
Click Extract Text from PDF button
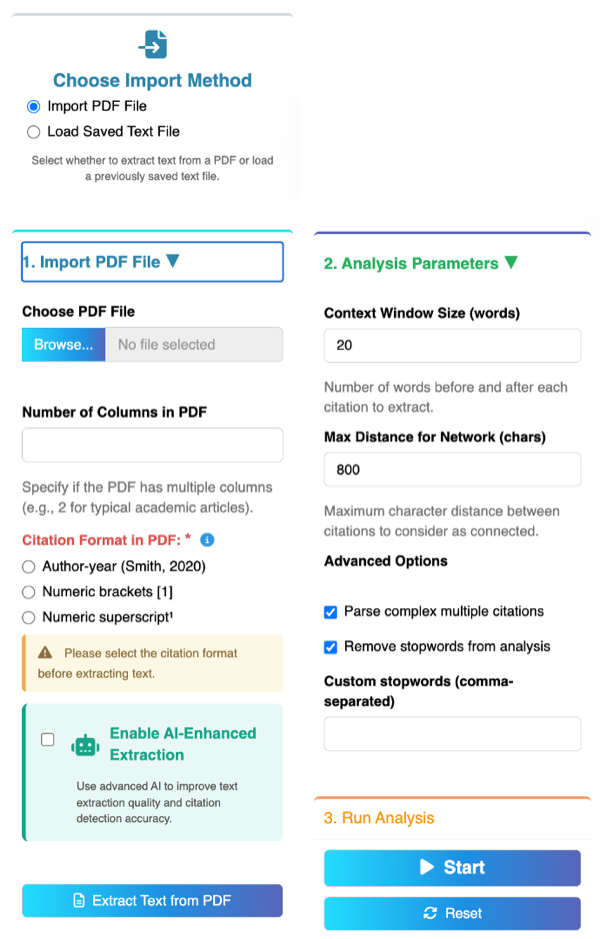(x=152, y=901)
